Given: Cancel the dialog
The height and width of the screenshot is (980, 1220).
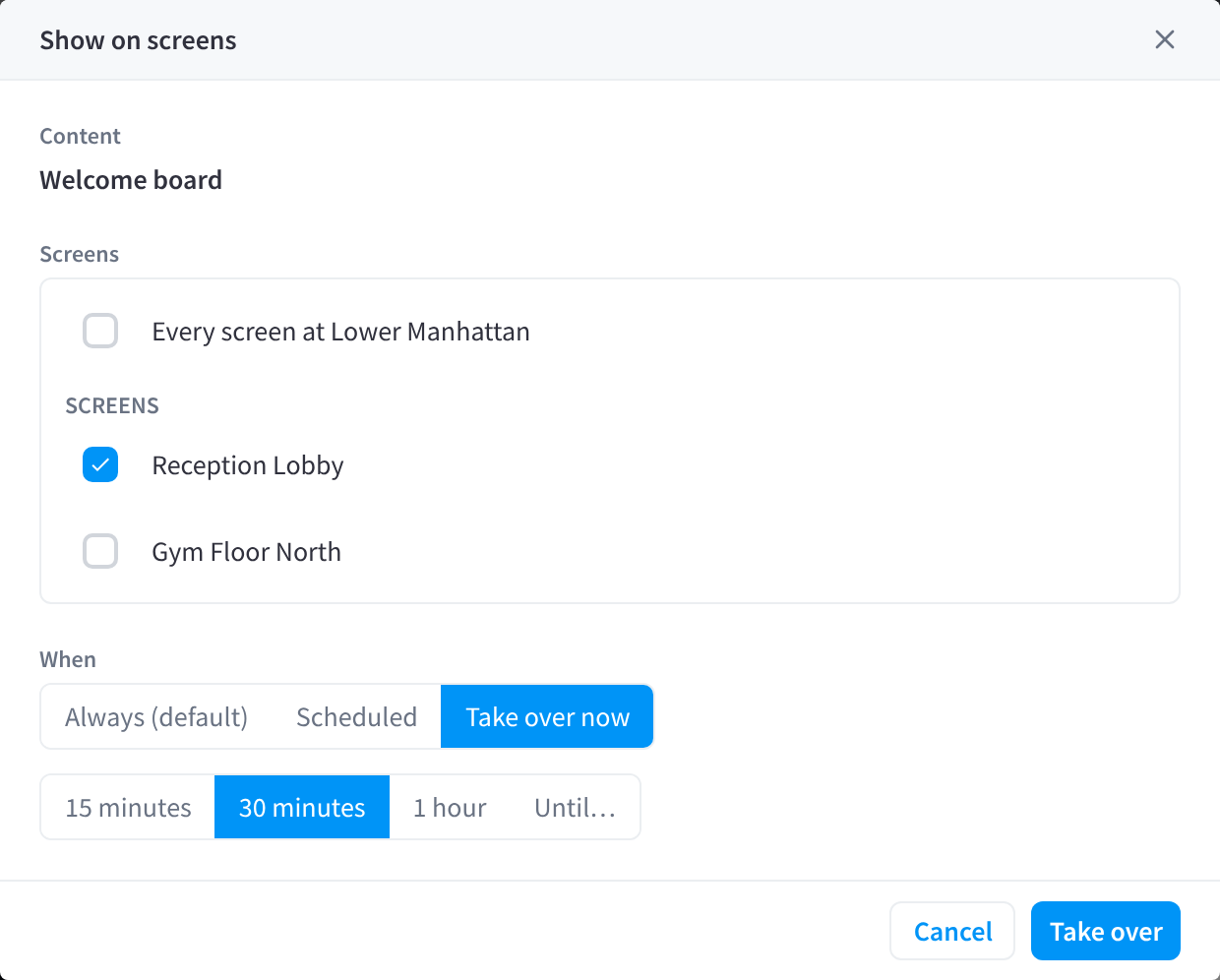Looking at the screenshot, I should click(x=952, y=931).
